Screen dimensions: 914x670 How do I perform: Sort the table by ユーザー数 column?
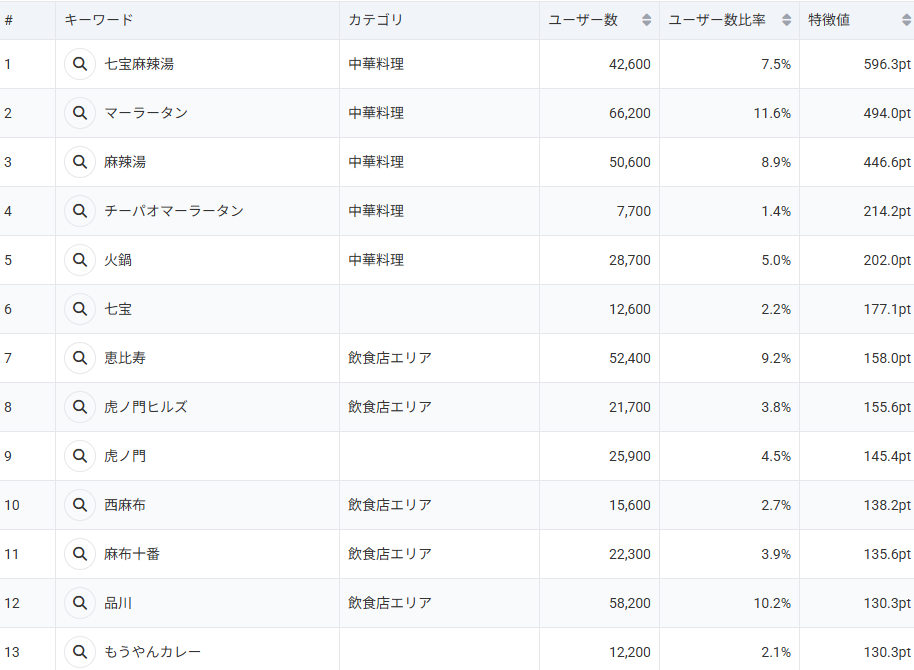(646, 20)
